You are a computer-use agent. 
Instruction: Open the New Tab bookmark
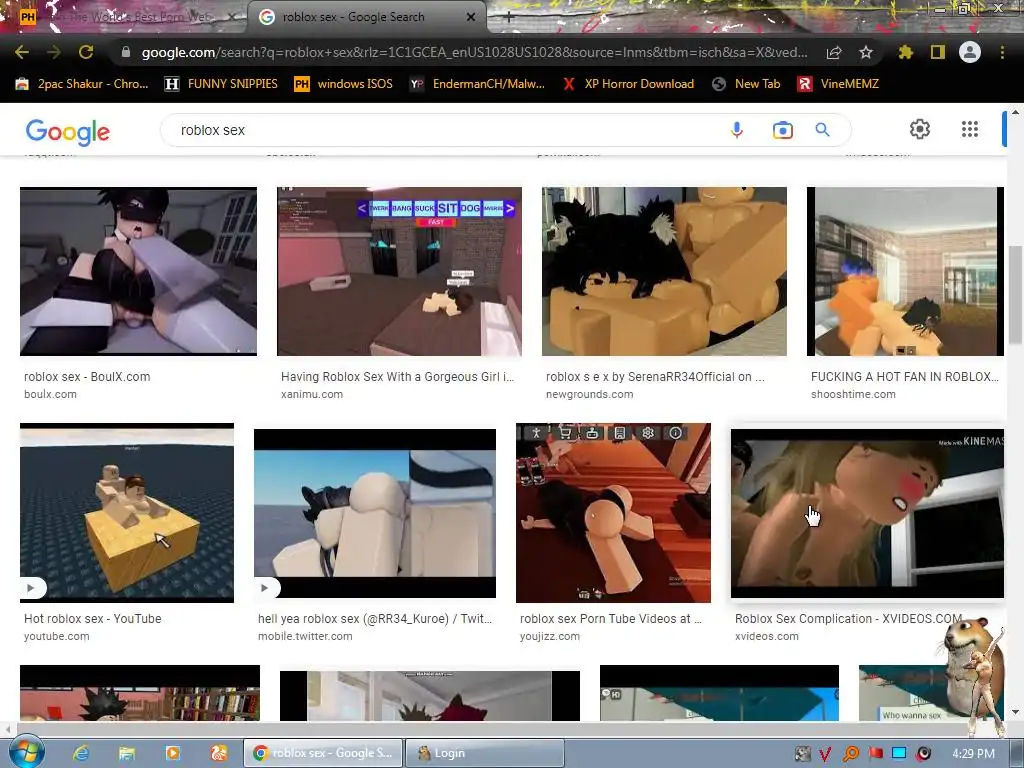coord(746,84)
